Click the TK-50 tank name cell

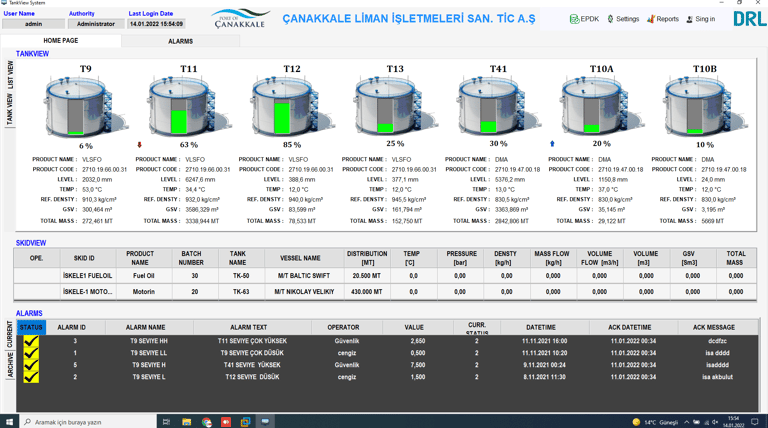(241, 276)
